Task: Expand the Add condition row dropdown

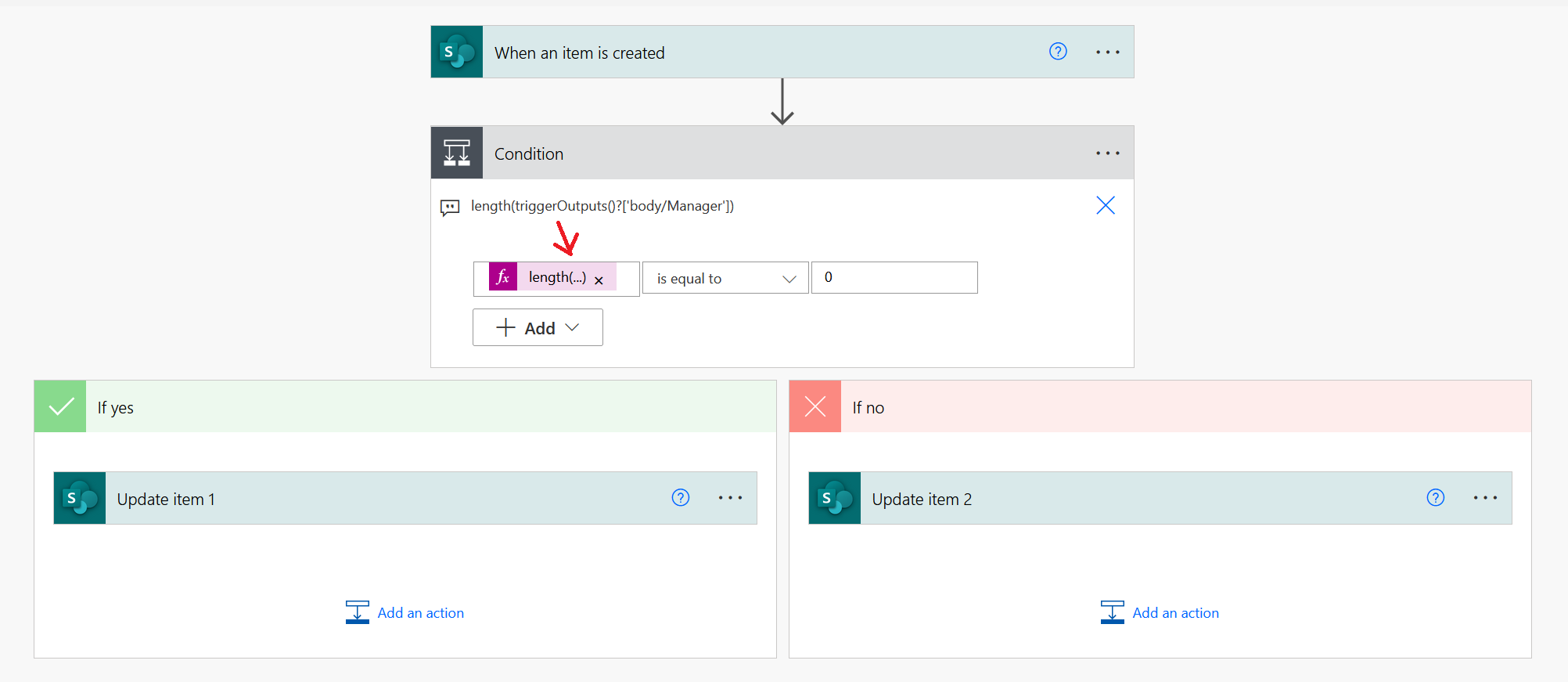Action: coord(538,327)
